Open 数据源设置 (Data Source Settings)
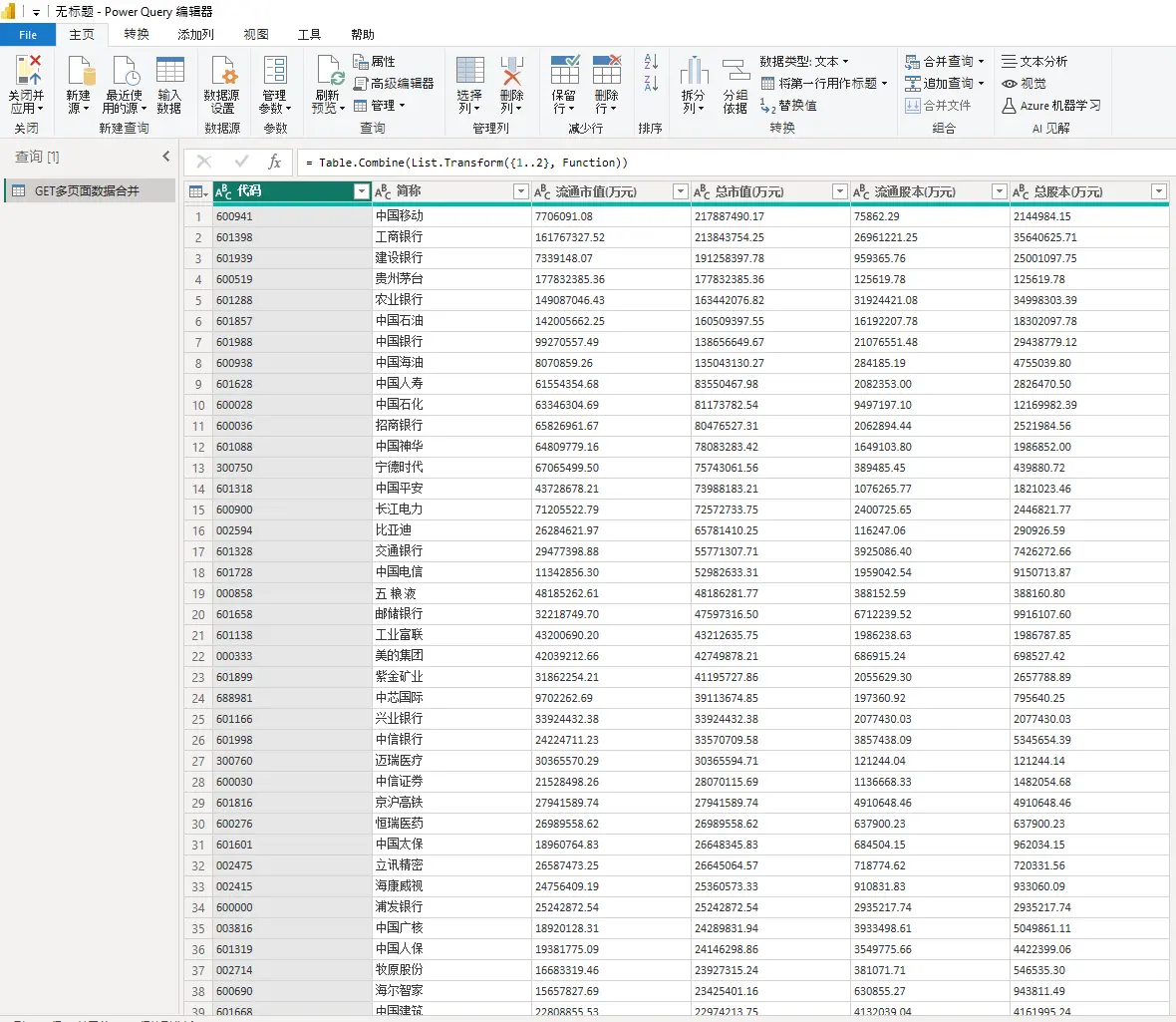This screenshot has height=1022, width=1176. [222, 84]
